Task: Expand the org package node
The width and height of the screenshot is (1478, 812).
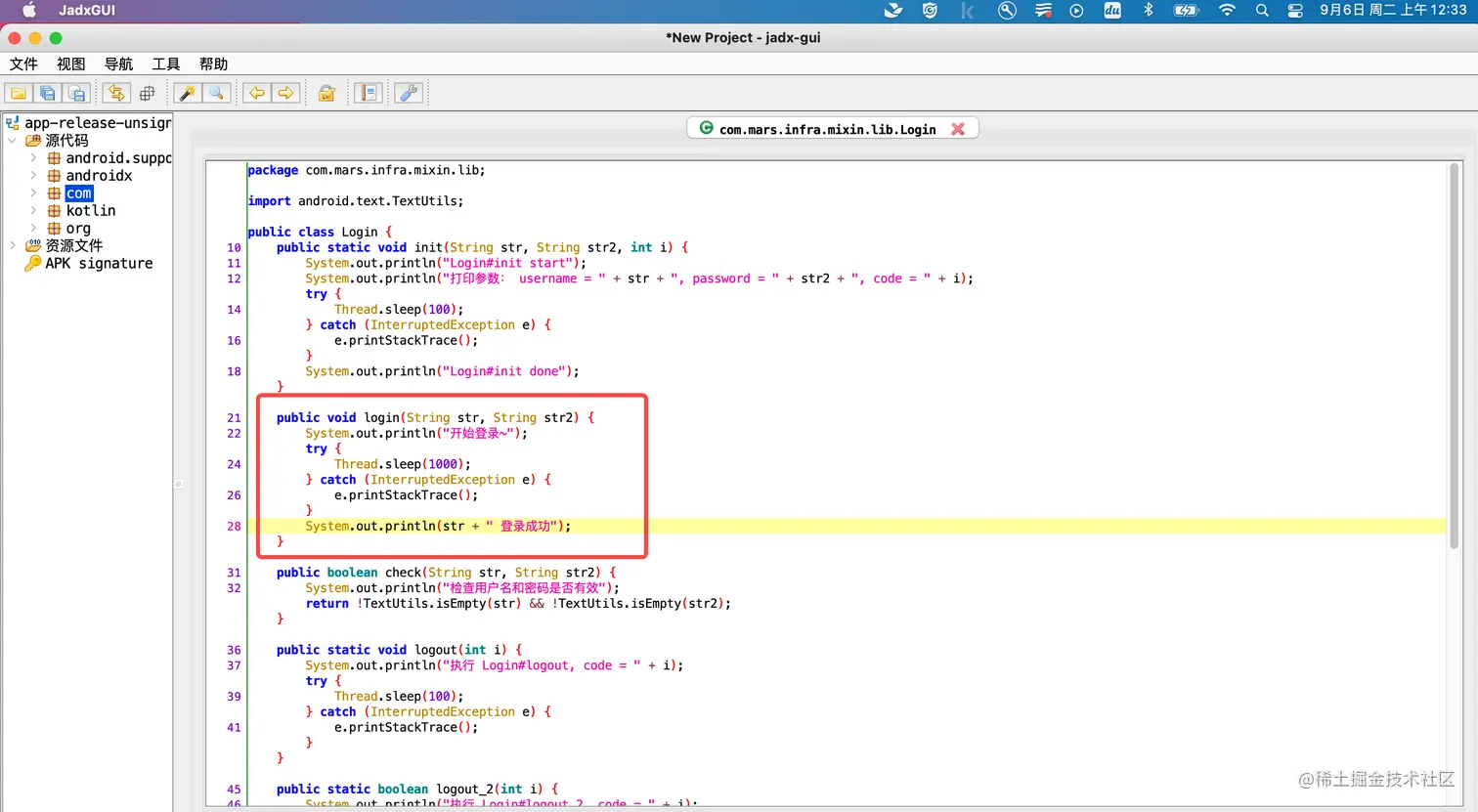Action: tap(33, 229)
